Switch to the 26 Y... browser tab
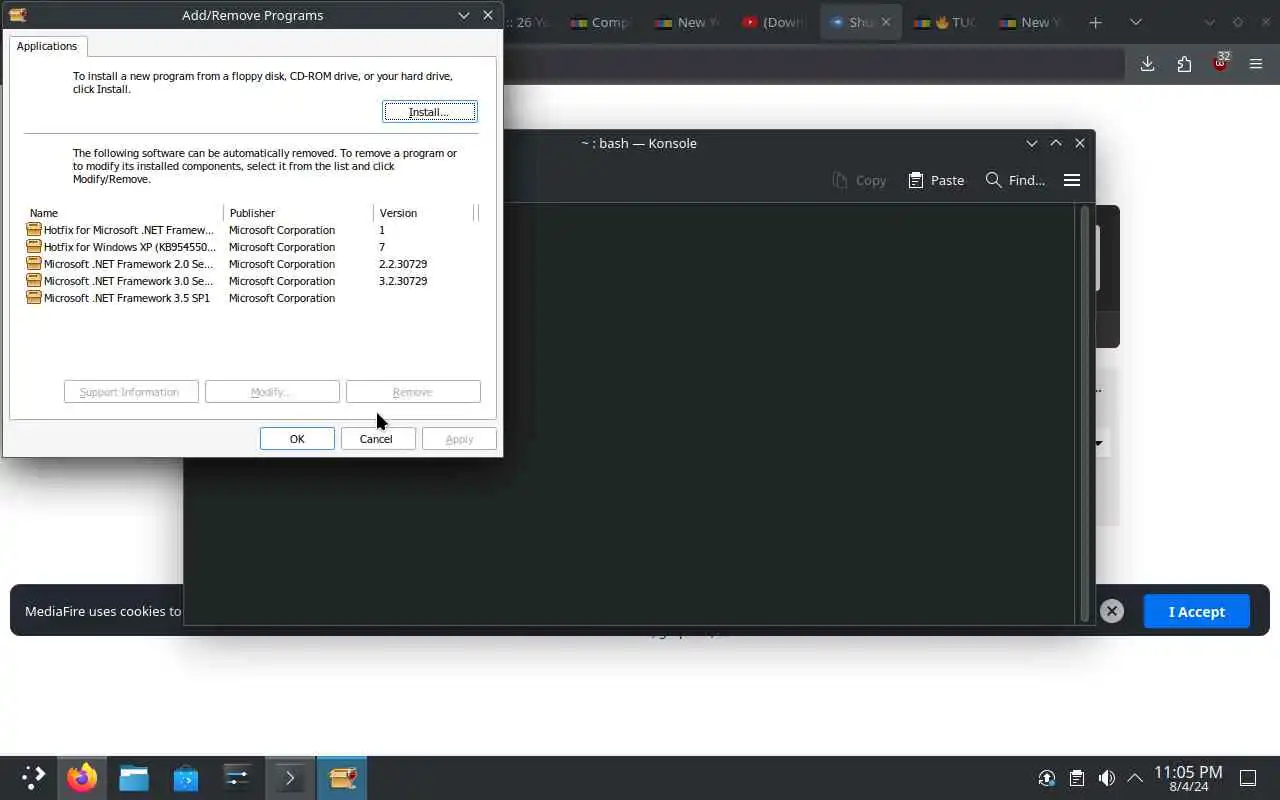This screenshot has height=800, width=1280. click(x=527, y=22)
